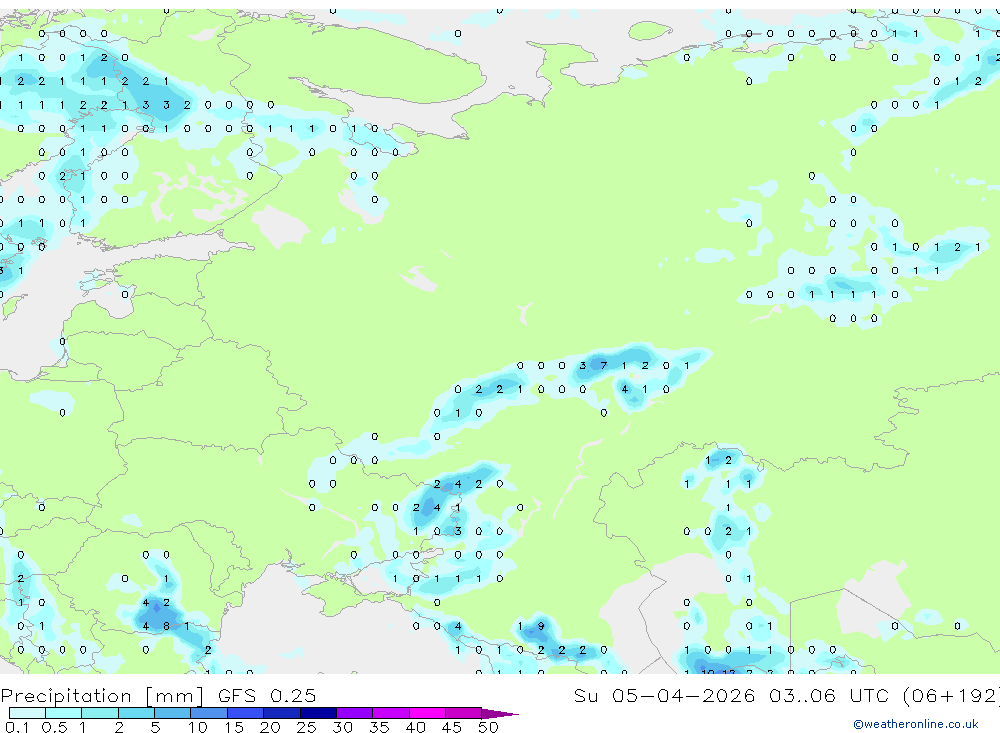The width and height of the screenshot is (1000, 733).
Task: Click the precipitation value 8 on map
Action: tap(166, 626)
